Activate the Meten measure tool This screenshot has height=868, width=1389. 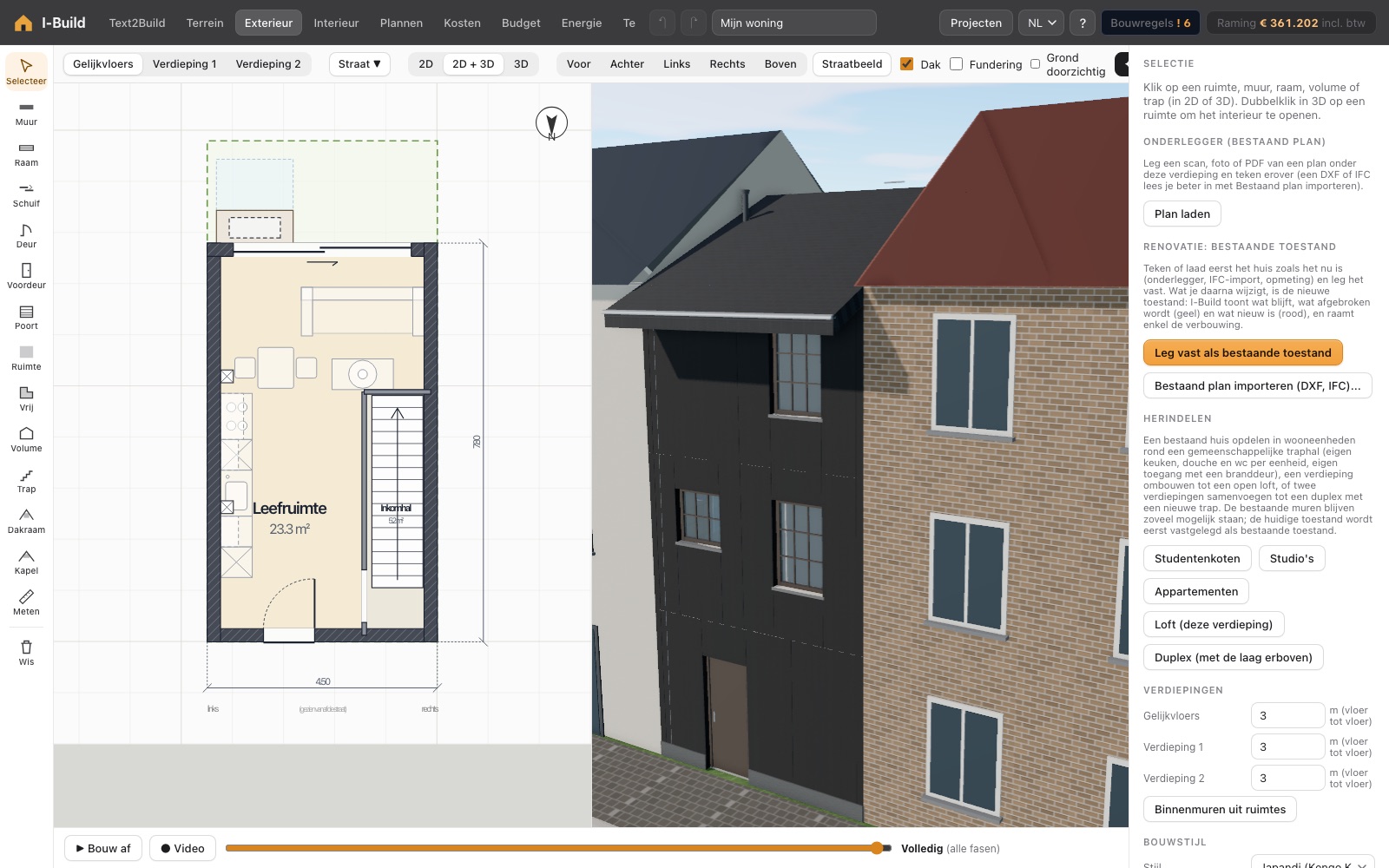click(26, 602)
